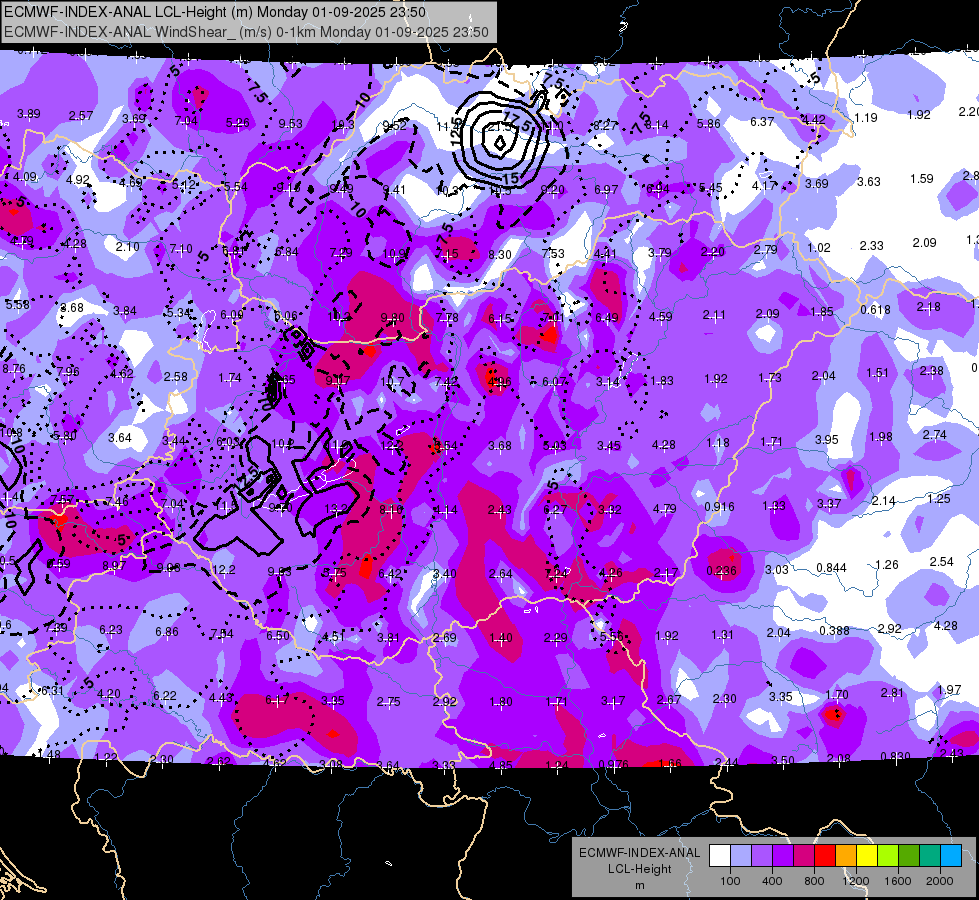
Task: Click the wind shear value 0.388
Action: coord(834,631)
